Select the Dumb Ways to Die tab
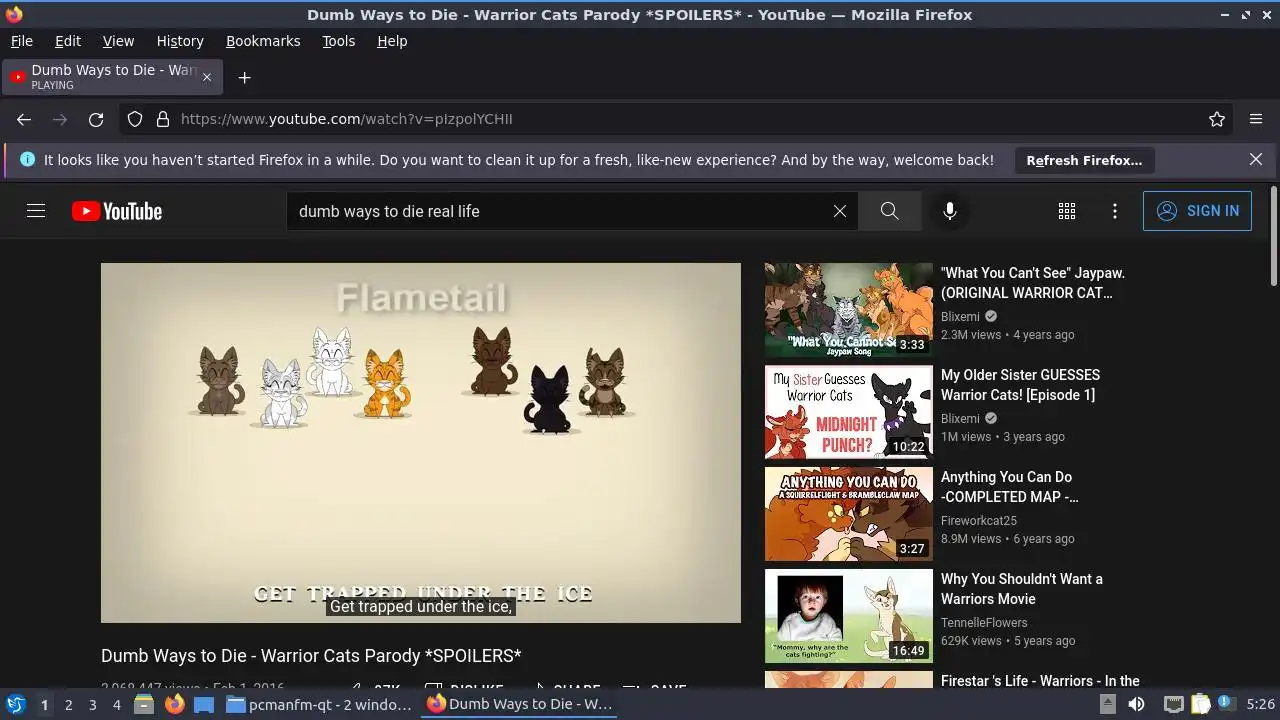This screenshot has height=720, width=1280. point(112,77)
